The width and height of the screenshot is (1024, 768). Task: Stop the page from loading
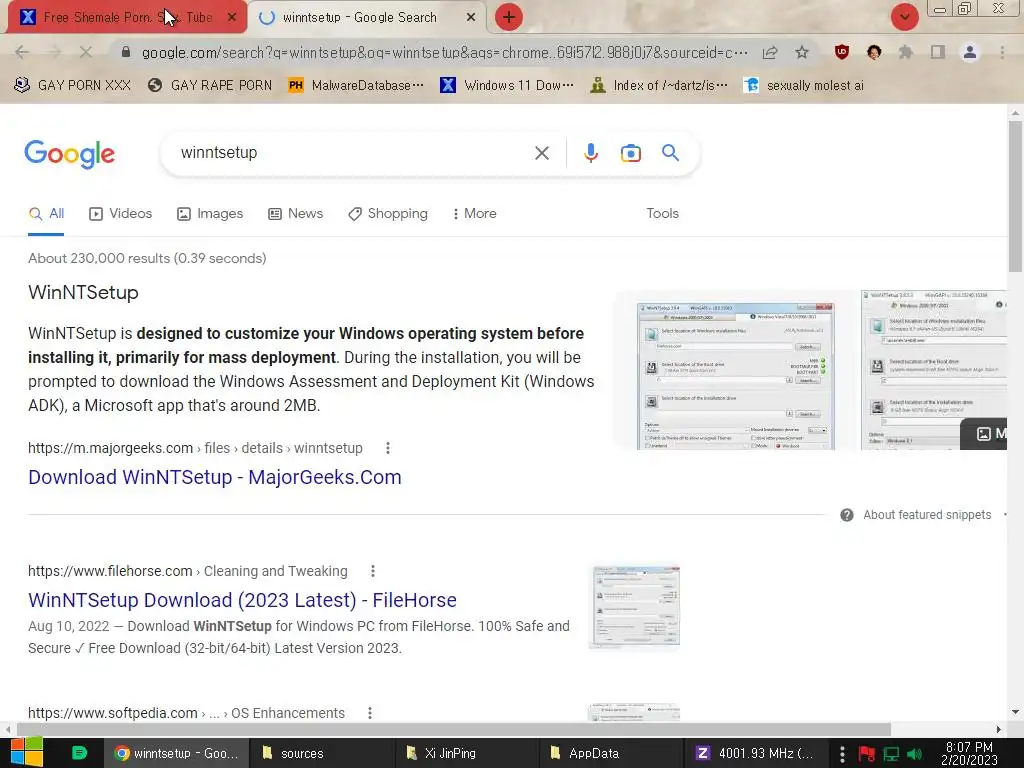(x=86, y=52)
